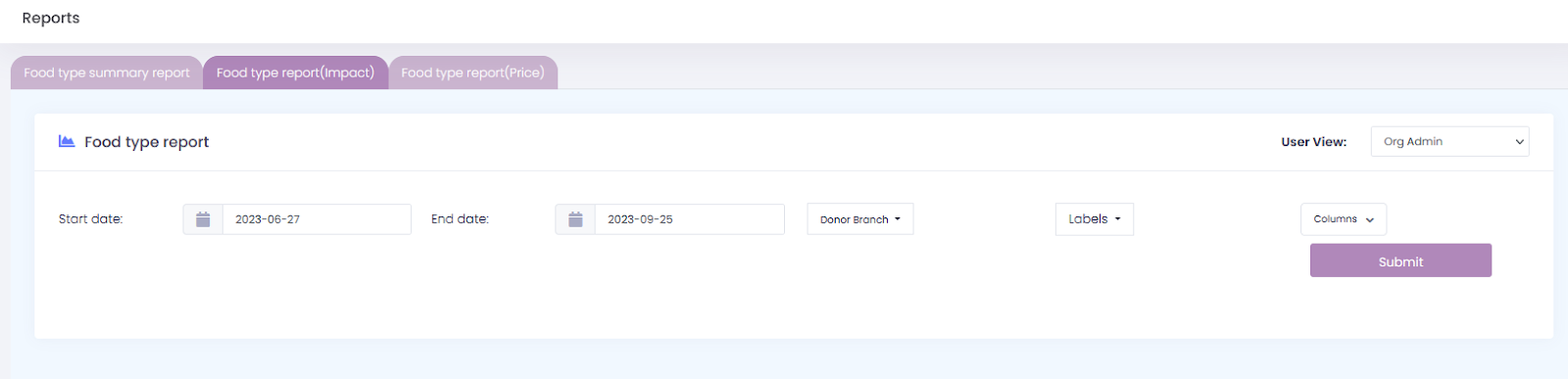Open the Food type report(Price) tab
1568x379 pixels.
tap(472, 72)
